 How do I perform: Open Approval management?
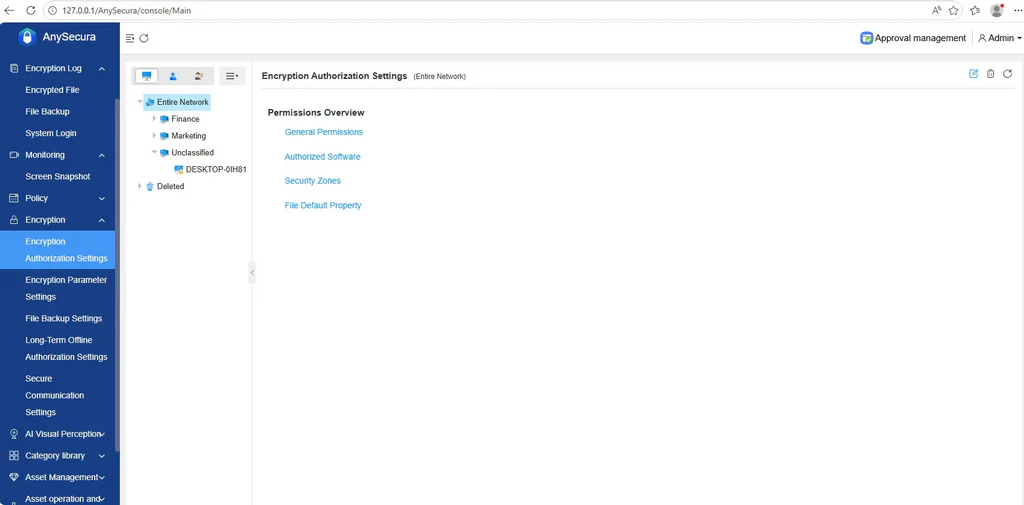click(913, 38)
